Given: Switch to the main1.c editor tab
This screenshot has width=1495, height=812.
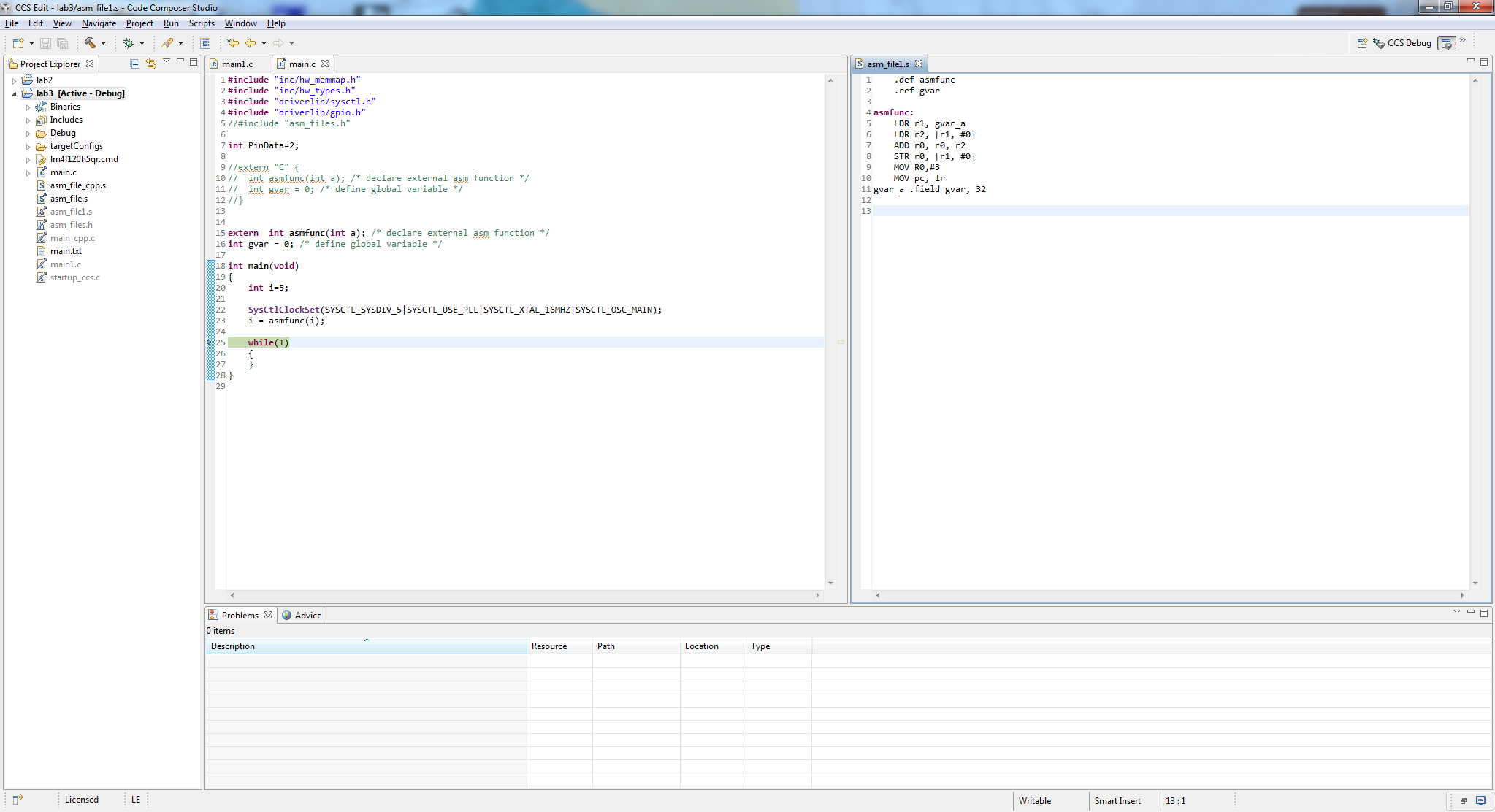Looking at the screenshot, I should [x=237, y=64].
